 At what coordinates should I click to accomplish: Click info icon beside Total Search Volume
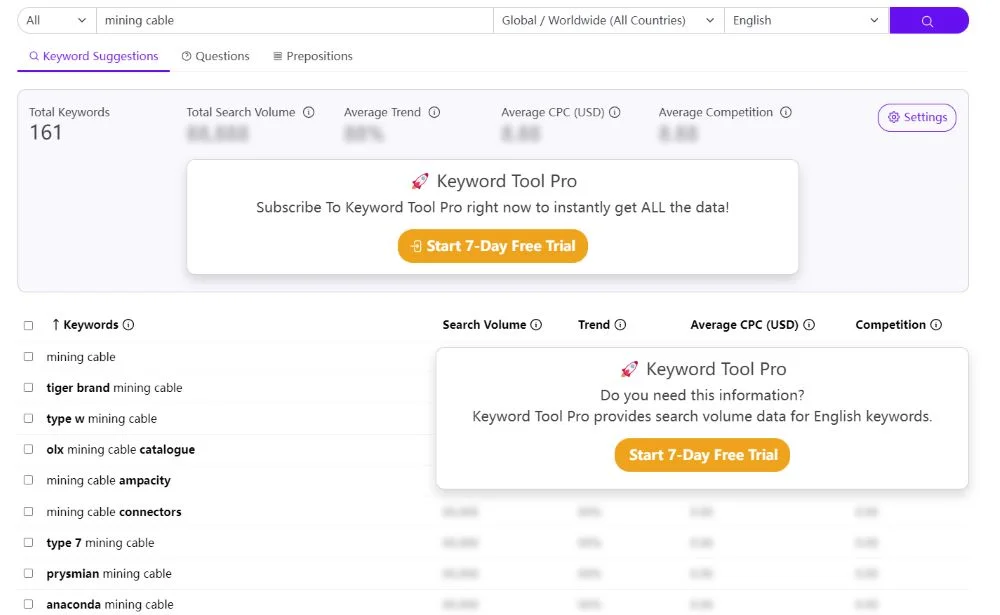pyautogui.click(x=309, y=113)
